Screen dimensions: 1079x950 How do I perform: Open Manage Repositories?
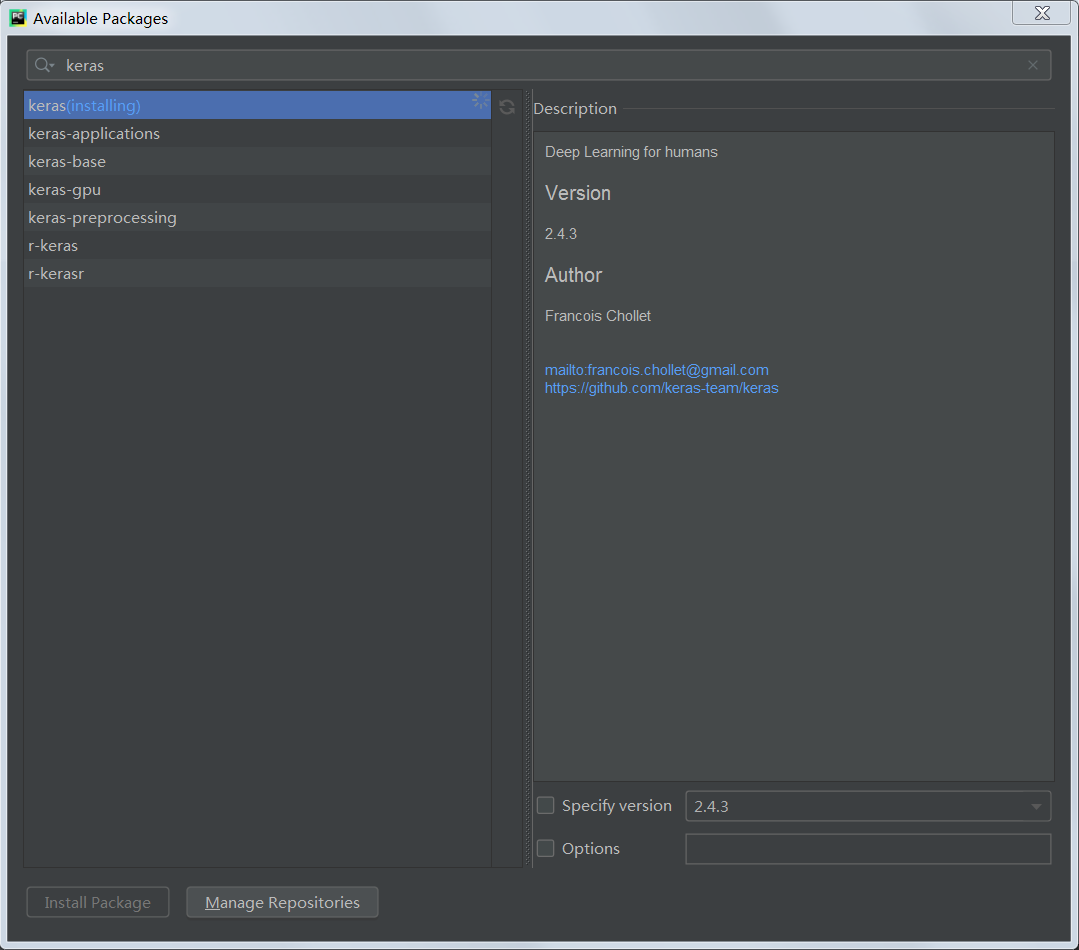282,901
